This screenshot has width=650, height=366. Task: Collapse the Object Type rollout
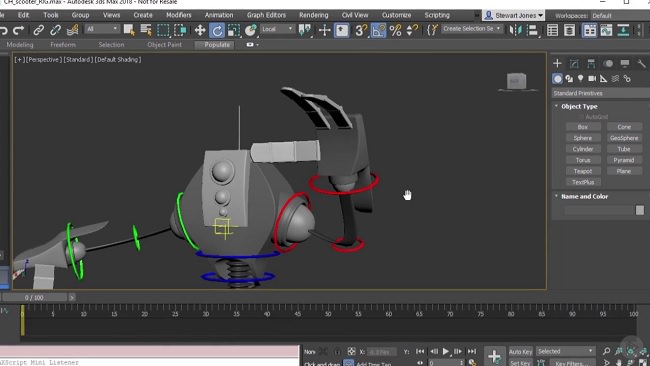pyautogui.click(x=579, y=107)
